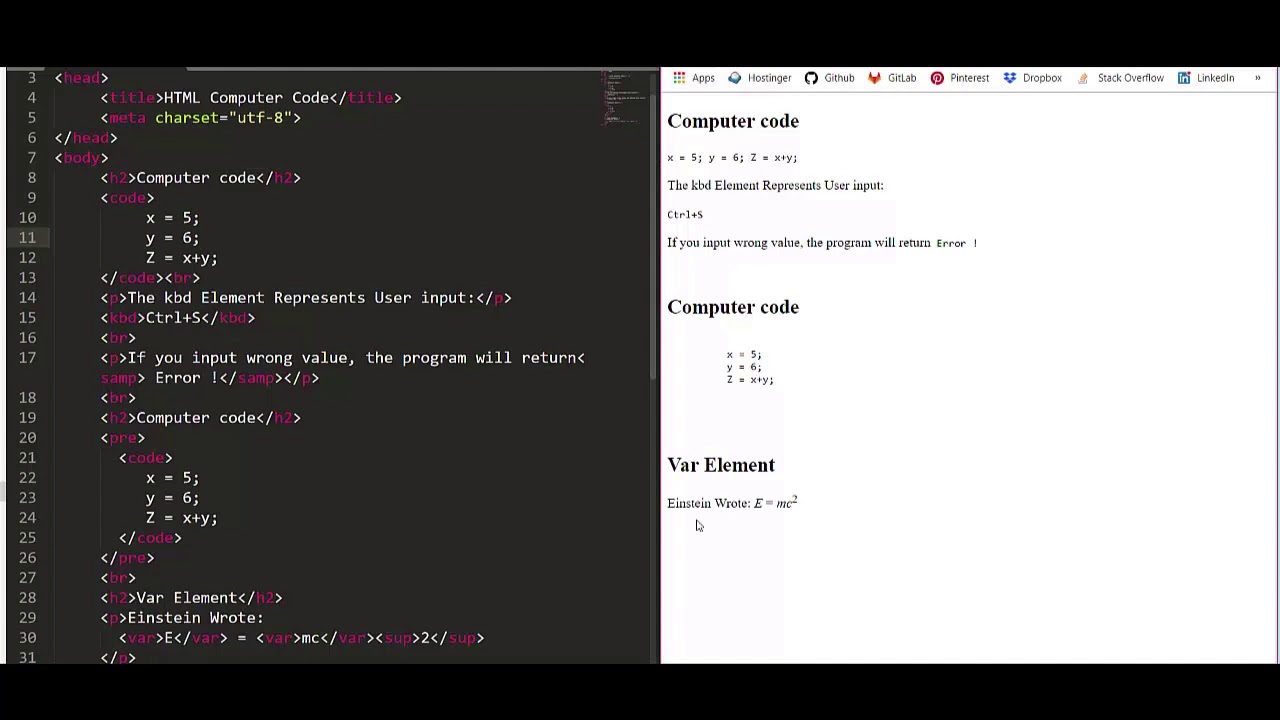Click 'Ctrl+S' keyboard text in preview
This screenshot has height=720, width=1280.
pyautogui.click(x=685, y=215)
